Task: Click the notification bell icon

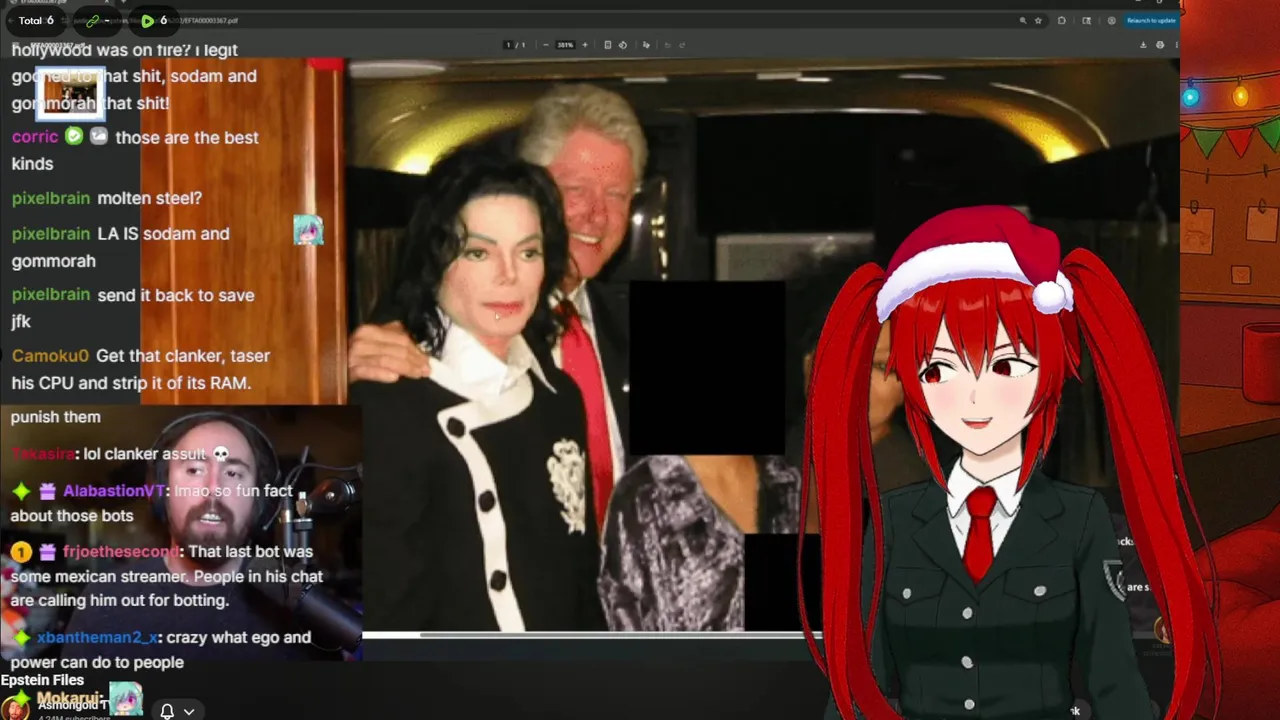Action: (167, 711)
